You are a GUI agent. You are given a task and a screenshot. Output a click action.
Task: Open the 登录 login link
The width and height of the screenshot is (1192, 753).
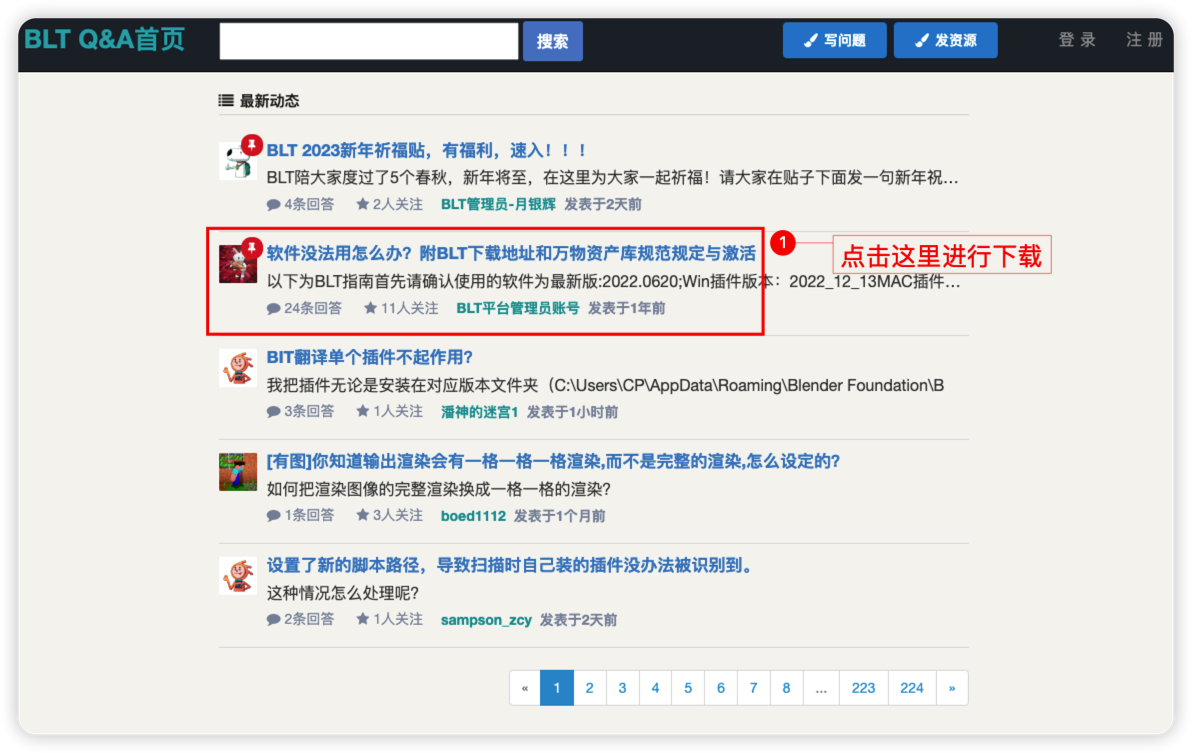[1077, 40]
